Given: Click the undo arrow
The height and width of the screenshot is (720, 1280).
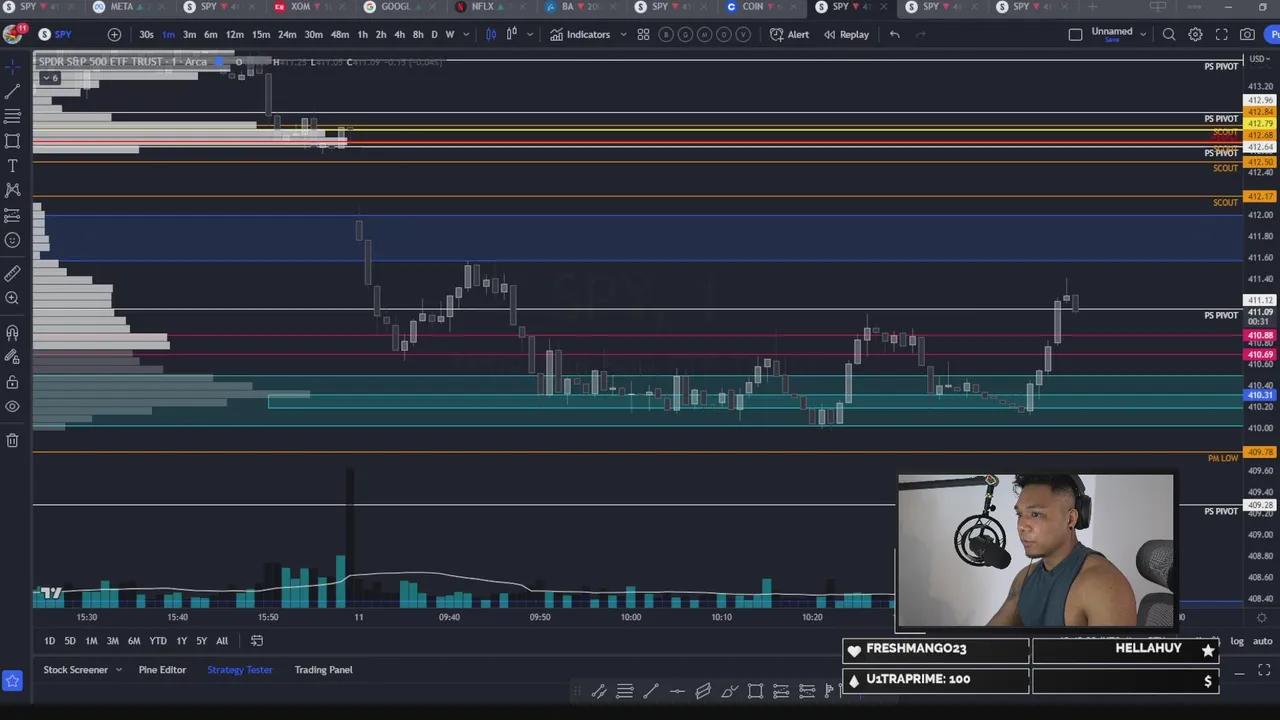Looking at the screenshot, I should [894, 34].
